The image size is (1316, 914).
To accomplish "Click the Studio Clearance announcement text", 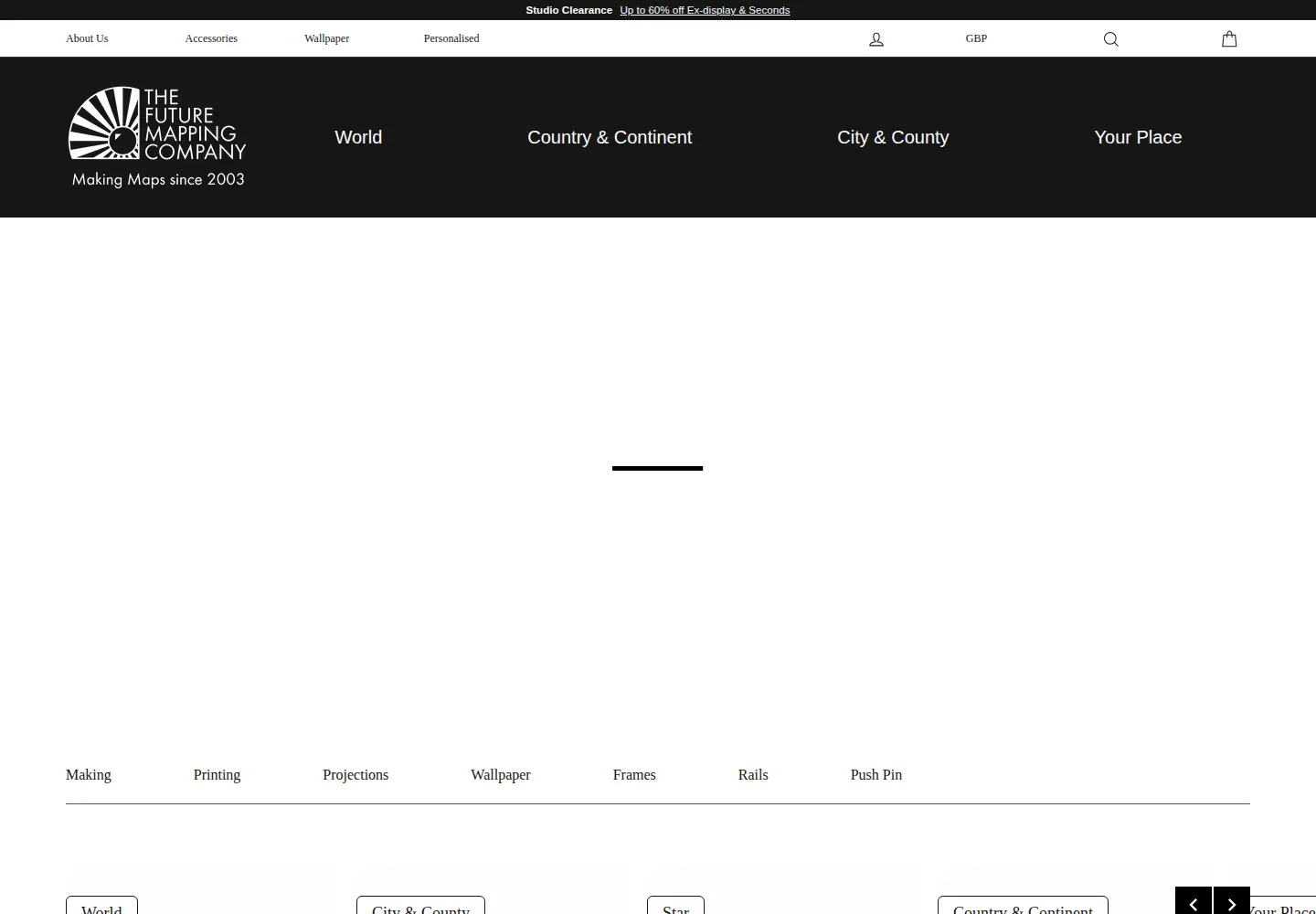I will point(568,10).
